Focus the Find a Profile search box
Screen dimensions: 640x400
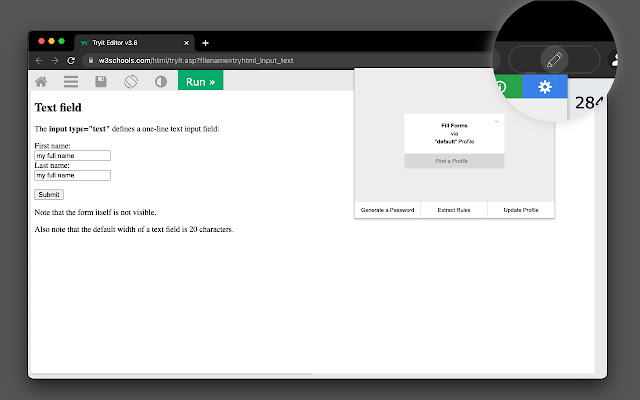(454, 161)
